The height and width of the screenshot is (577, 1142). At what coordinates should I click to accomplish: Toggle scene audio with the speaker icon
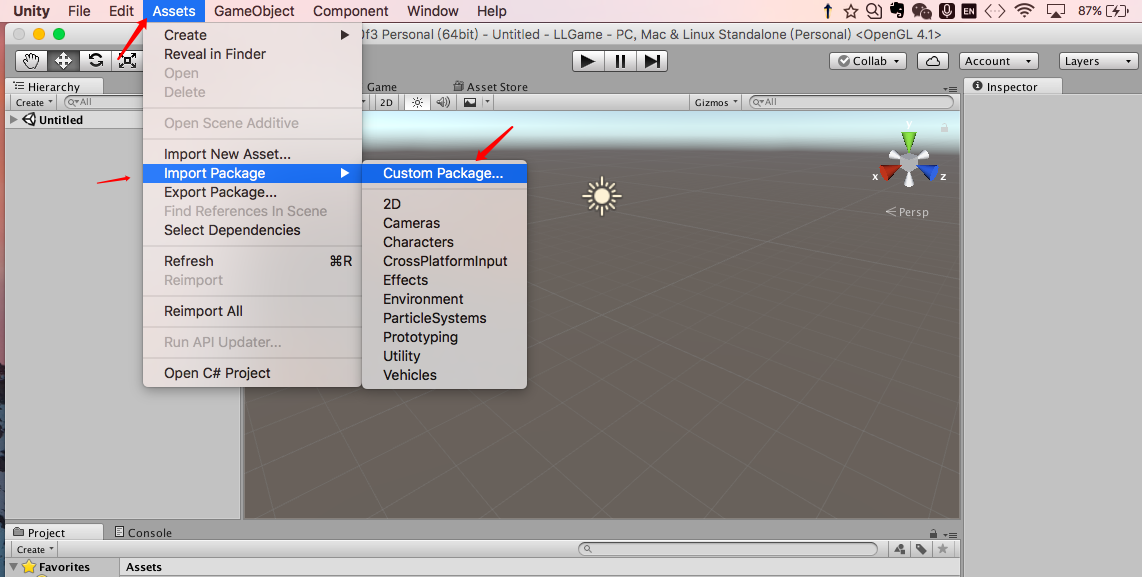point(443,102)
